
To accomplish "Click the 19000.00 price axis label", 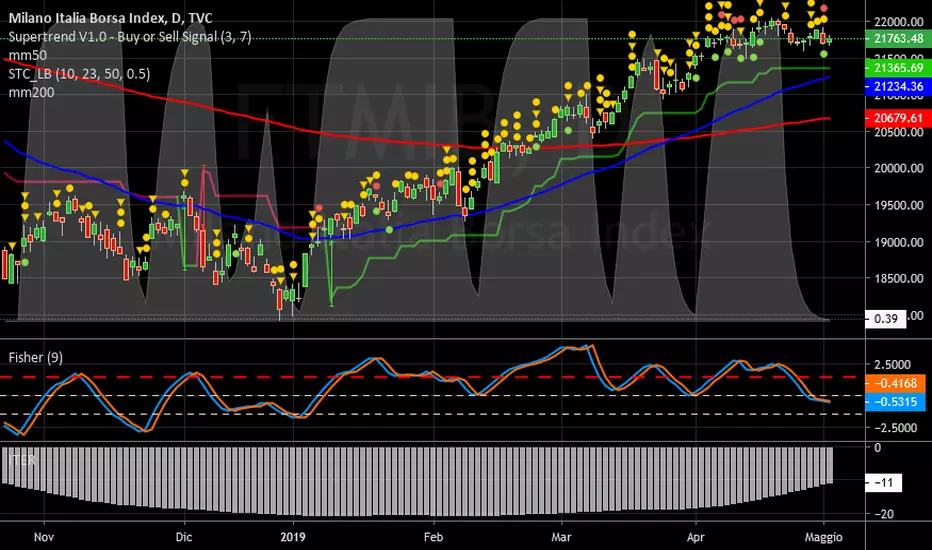I will coord(899,242).
